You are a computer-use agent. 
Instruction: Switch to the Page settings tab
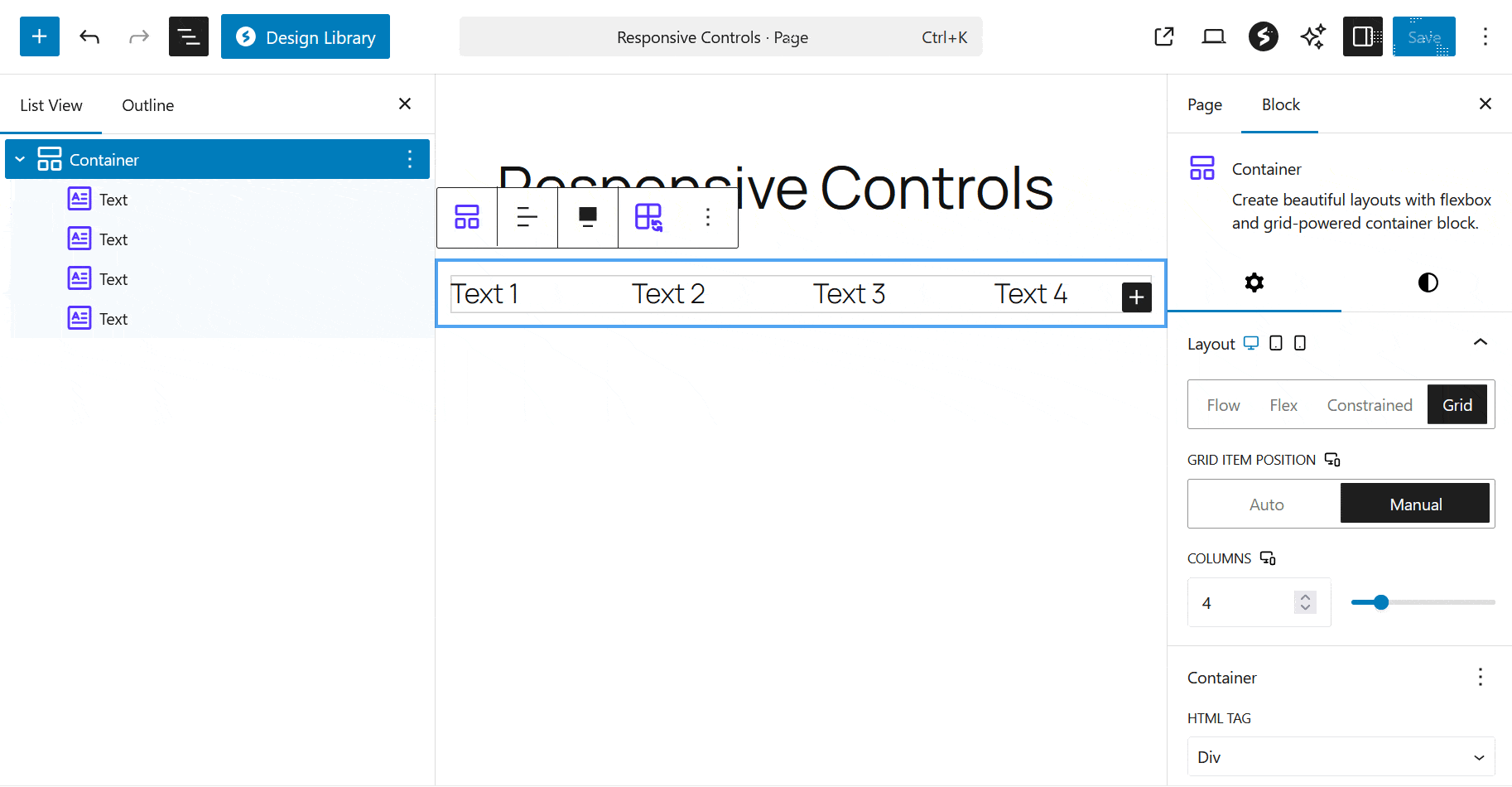[1204, 105]
